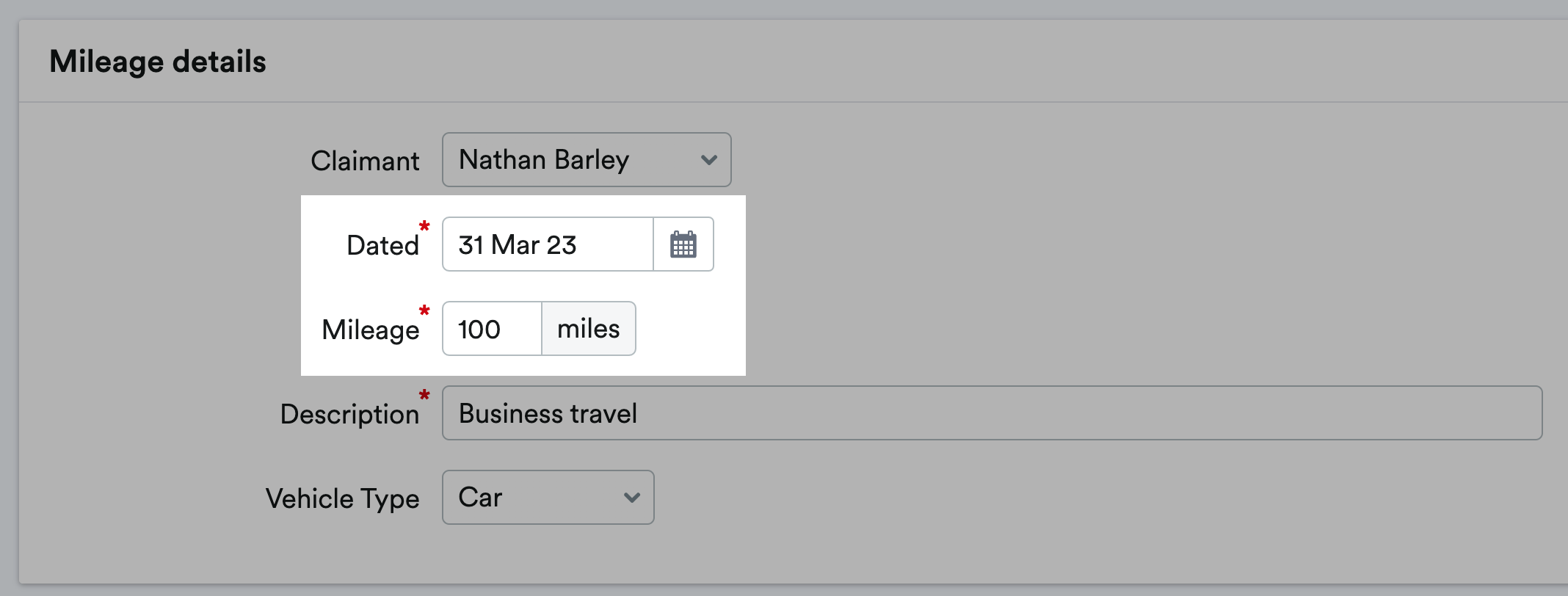The width and height of the screenshot is (1568, 596).
Task: Click the Vehicle Type label text
Action: click(x=342, y=498)
